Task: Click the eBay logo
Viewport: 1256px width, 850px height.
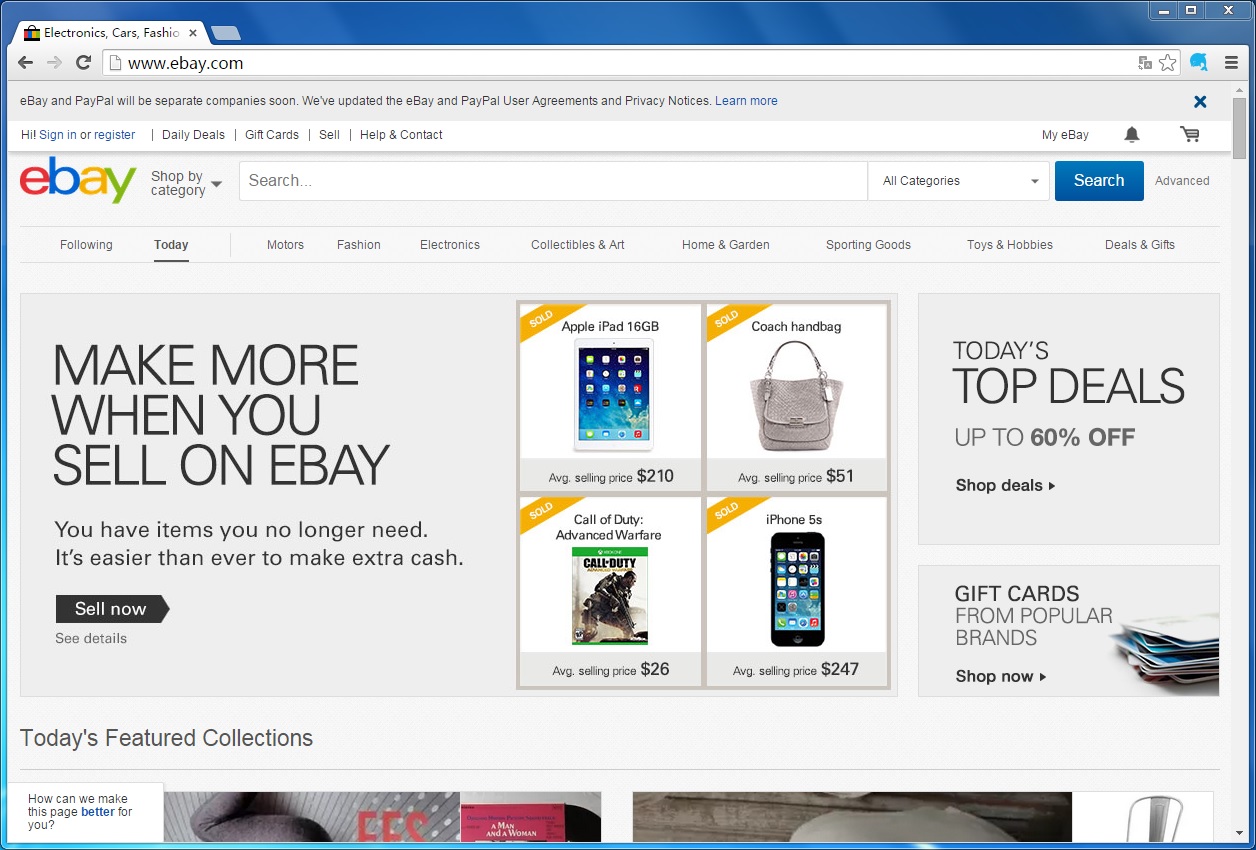Action: pyautogui.click(x=78, y=181)
